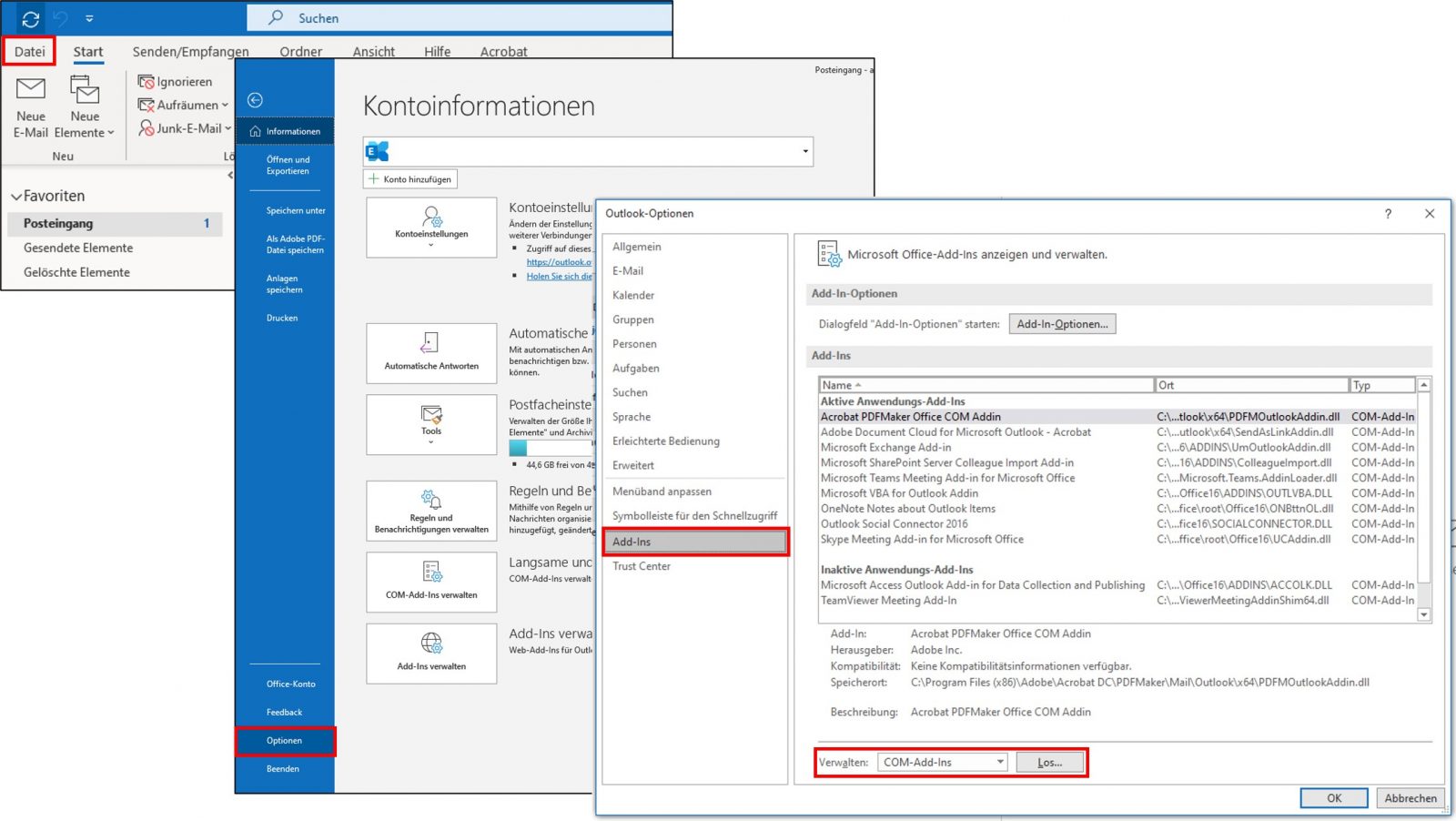Click Regeln und Benachrichtigungen verwalten tile
Viewport: 1456px width, 821px height.
(431, 511)
